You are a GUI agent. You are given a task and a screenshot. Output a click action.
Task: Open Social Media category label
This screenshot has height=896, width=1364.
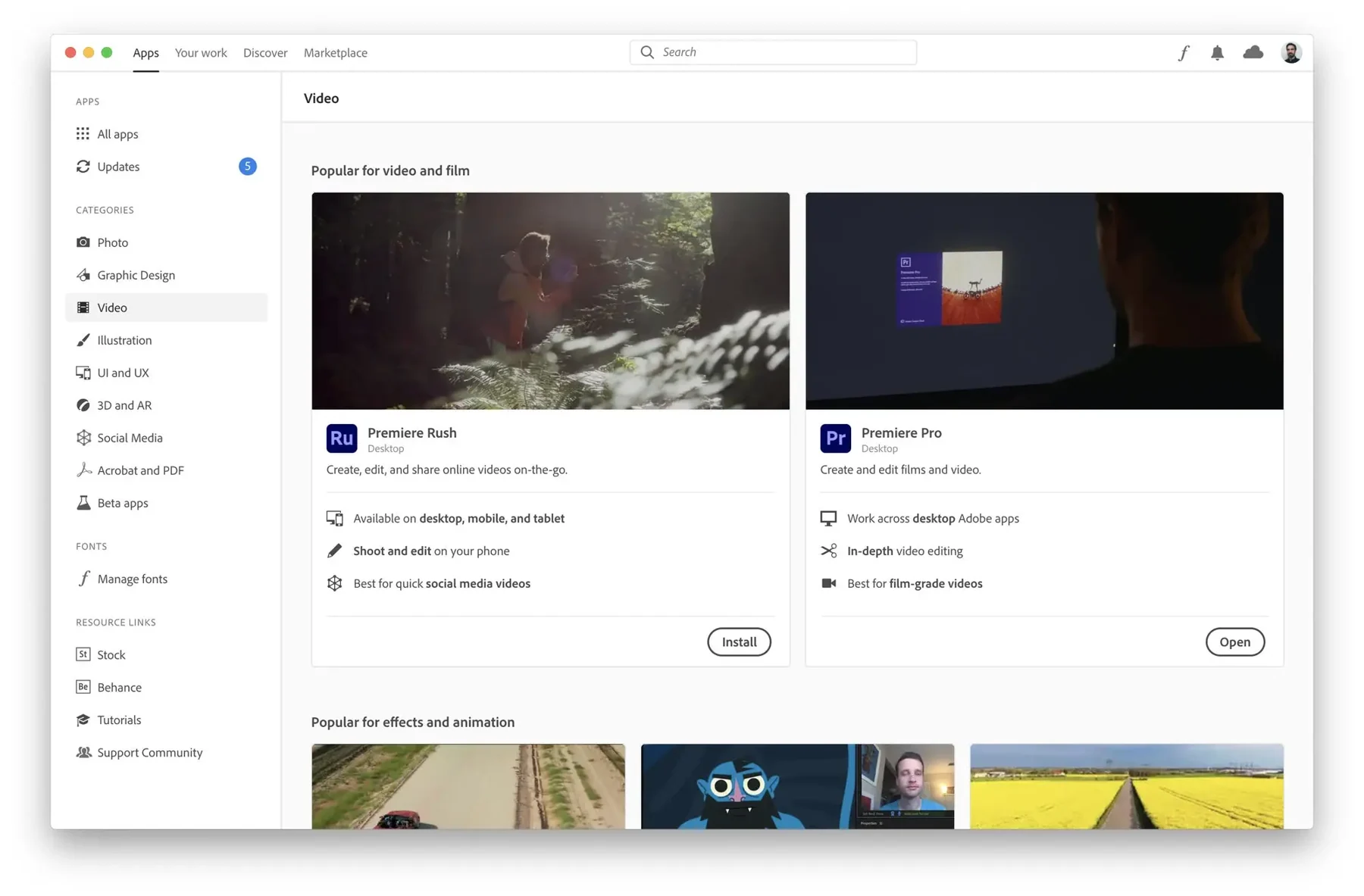tap(130, 438)
